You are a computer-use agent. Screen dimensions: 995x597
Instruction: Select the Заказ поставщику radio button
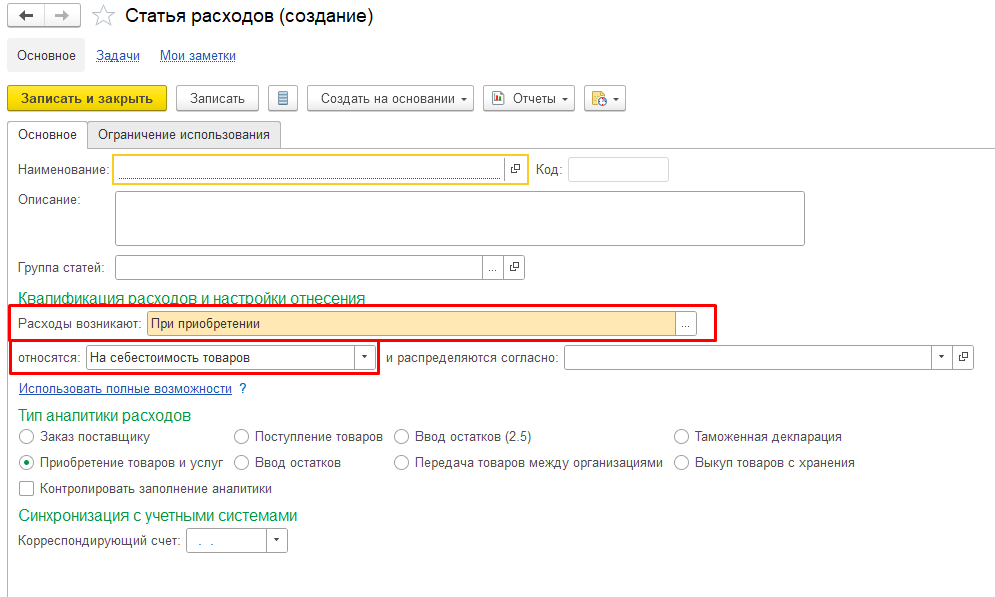tap(27, 437)
